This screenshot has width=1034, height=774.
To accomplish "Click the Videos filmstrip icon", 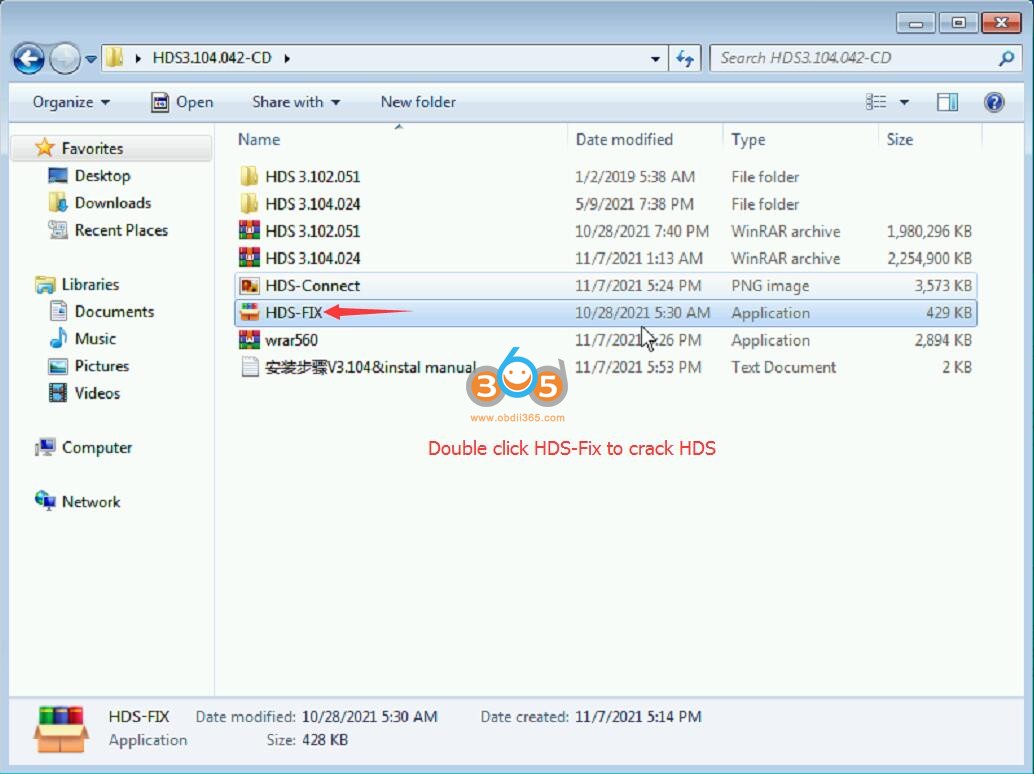I will (x=58, y=393).
